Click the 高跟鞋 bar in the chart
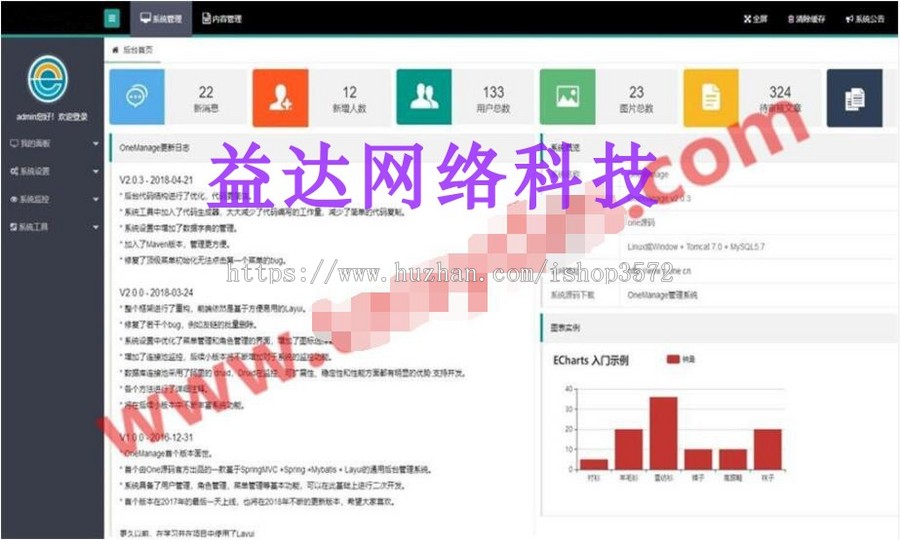This screenshot has height=540, width=900. (733, 459)
